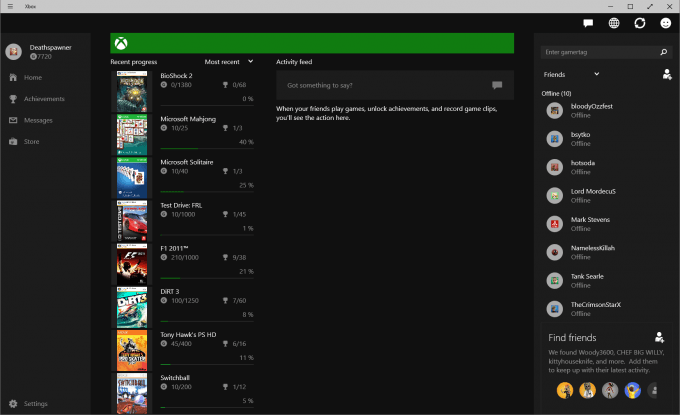Select second suggested friend avatar under Find friends
Viewport: 680px width, 415px height.
(587, 390)
